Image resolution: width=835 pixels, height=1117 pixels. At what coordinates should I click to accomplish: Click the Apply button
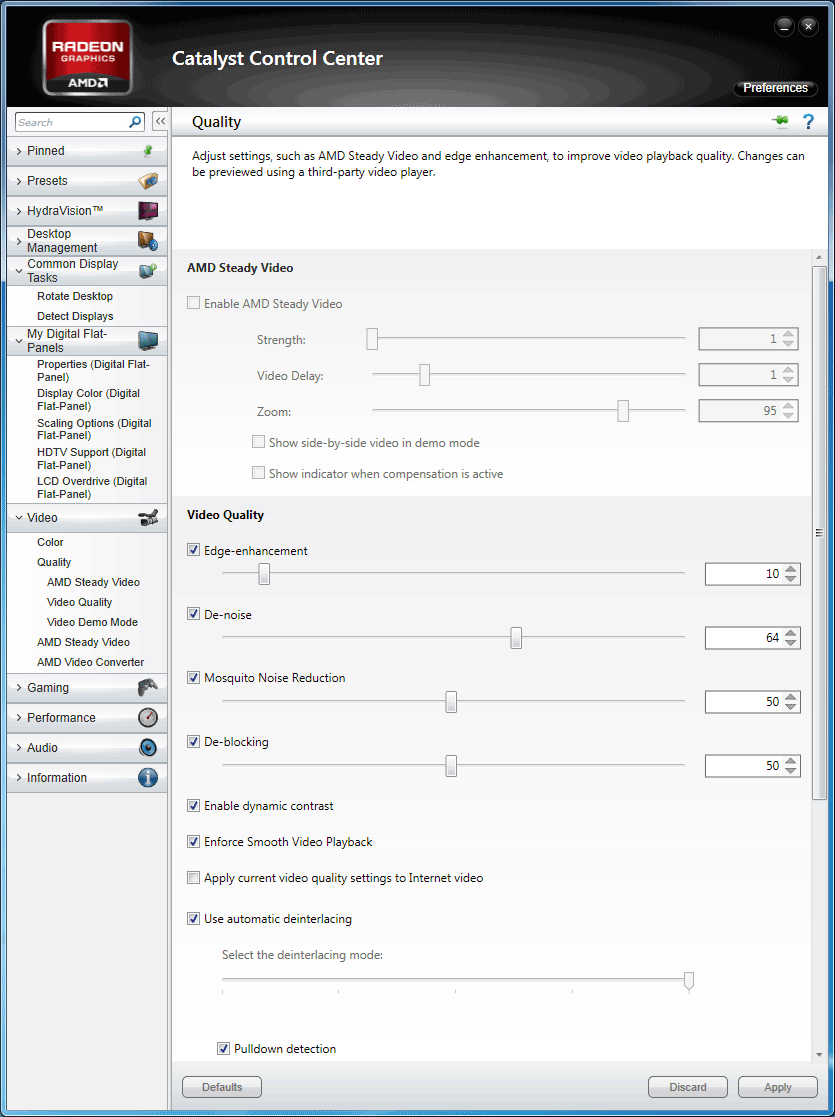point(777,1087)
